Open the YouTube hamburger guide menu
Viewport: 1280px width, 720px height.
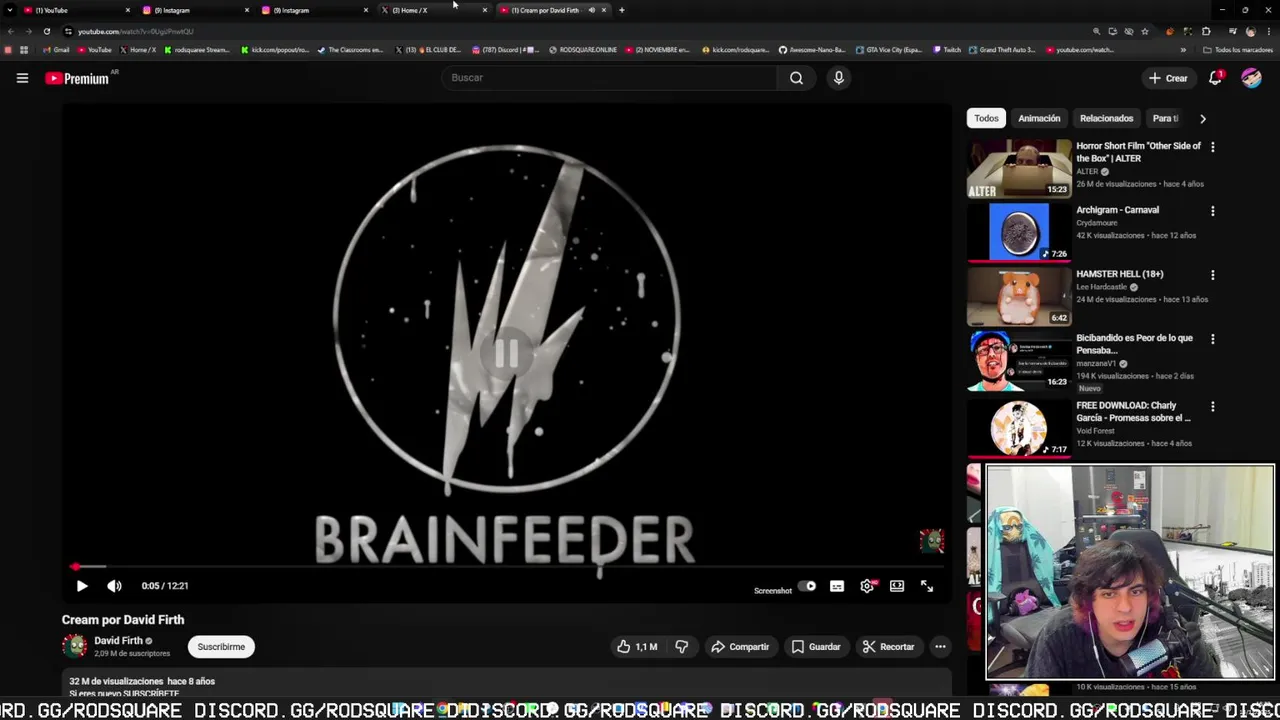[22, 78]
